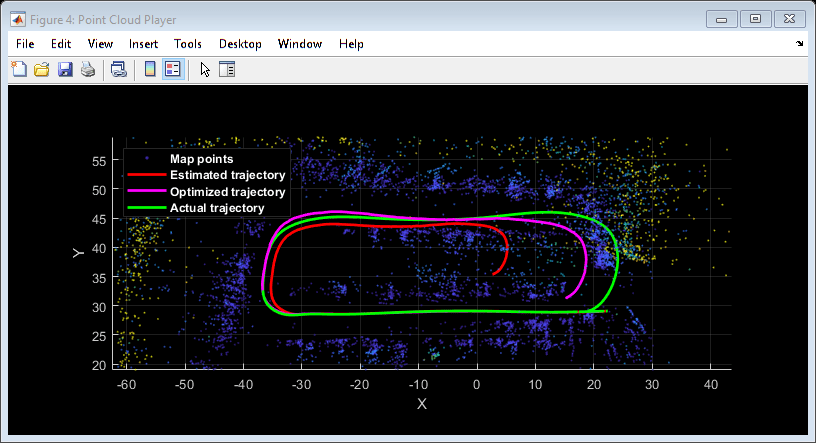Click the X axis label
The image size is (816, 443).
pos(421,403)
